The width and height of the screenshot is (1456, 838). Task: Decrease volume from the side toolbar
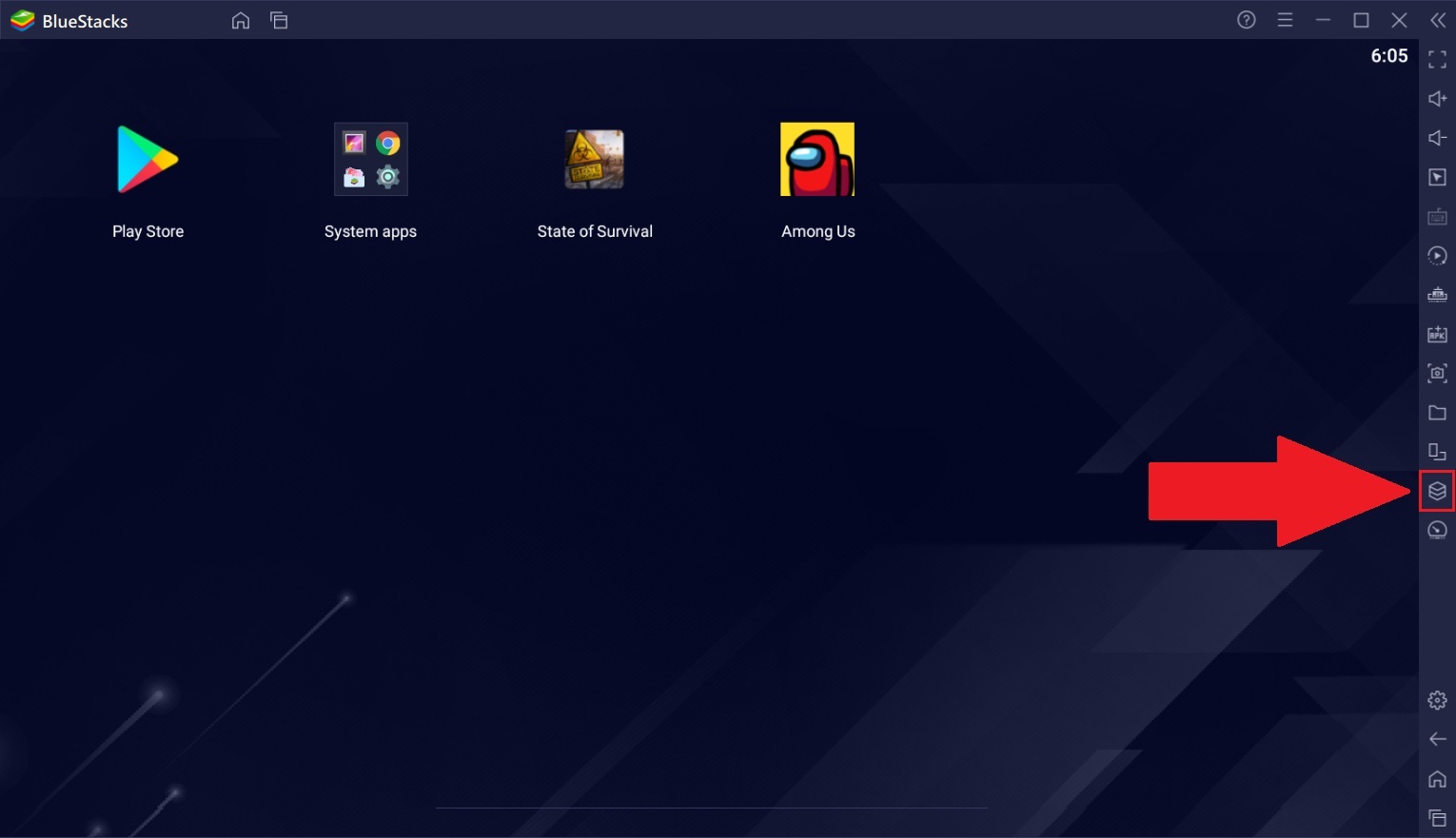(1438, 138)
